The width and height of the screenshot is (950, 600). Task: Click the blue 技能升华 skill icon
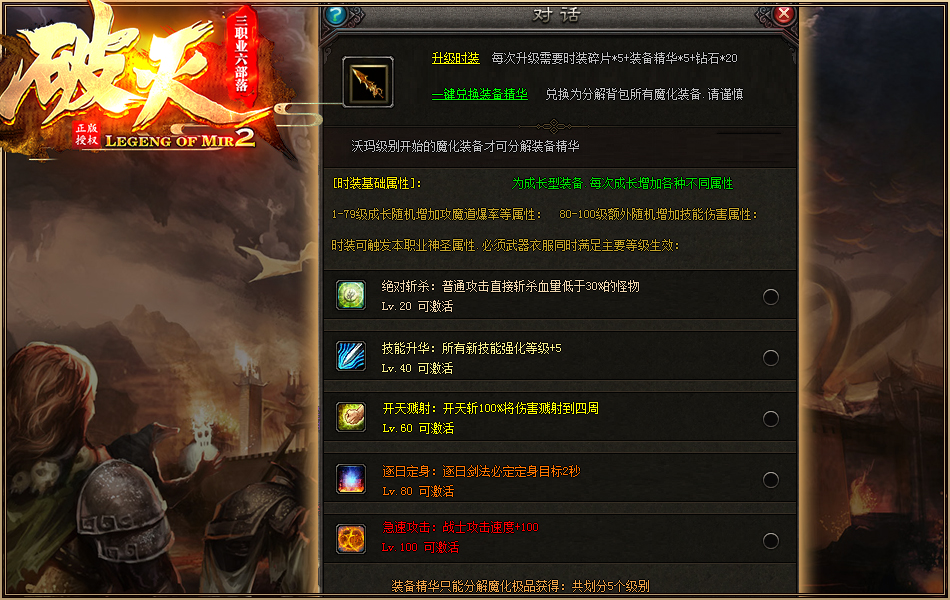point(351,356)
